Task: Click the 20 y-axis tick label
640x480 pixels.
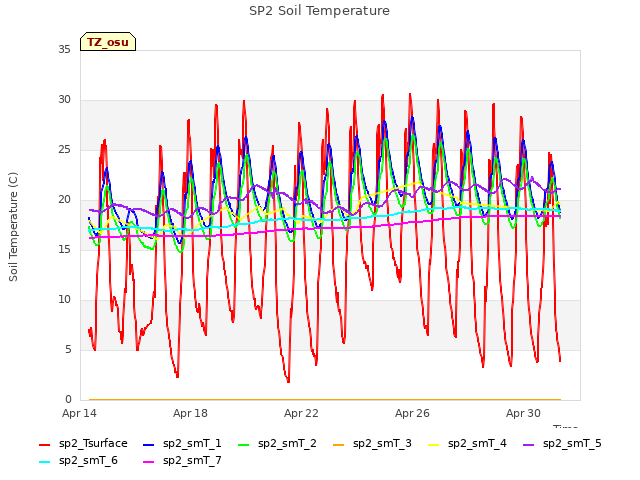Action: click(64, 200)
